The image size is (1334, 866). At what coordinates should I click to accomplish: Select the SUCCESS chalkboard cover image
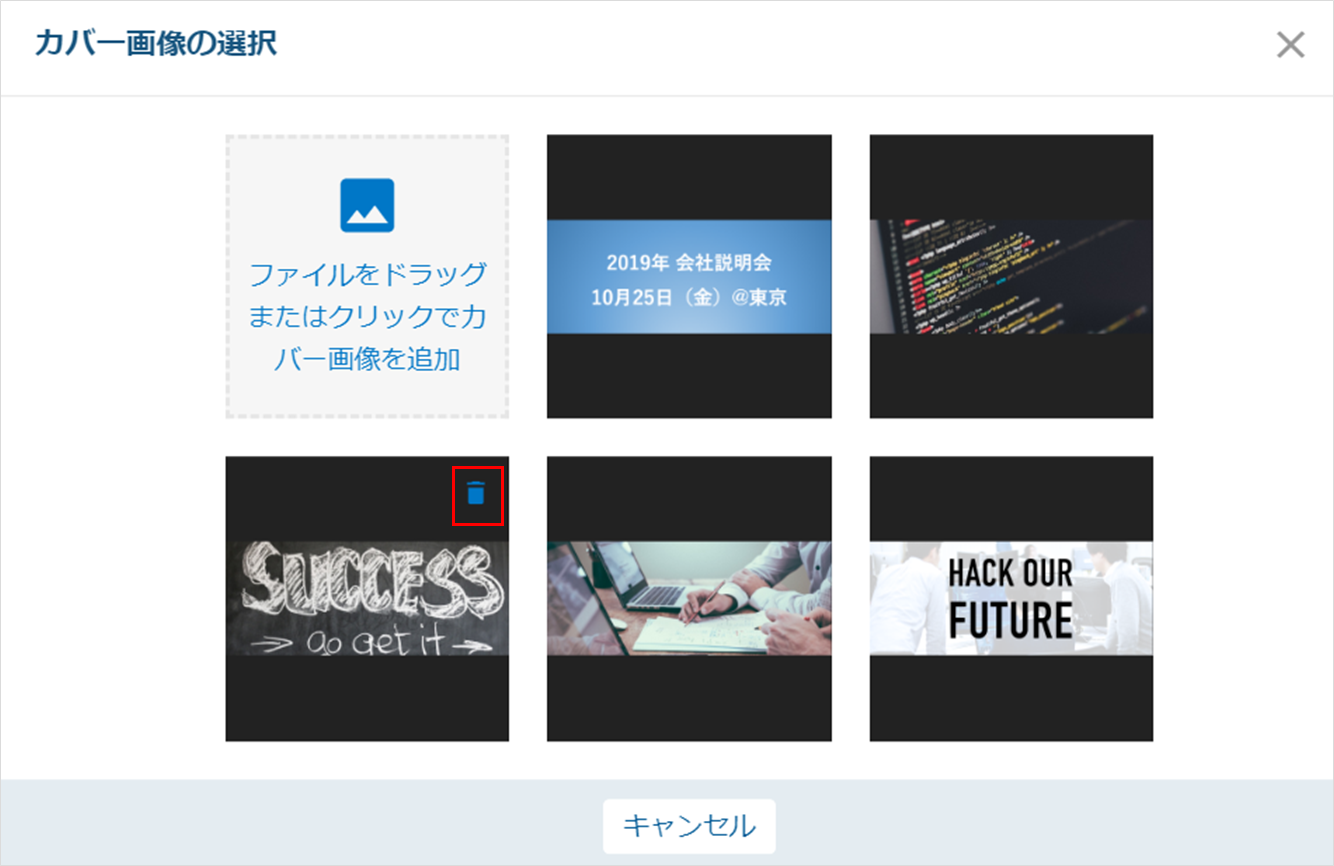pos(367,599)
